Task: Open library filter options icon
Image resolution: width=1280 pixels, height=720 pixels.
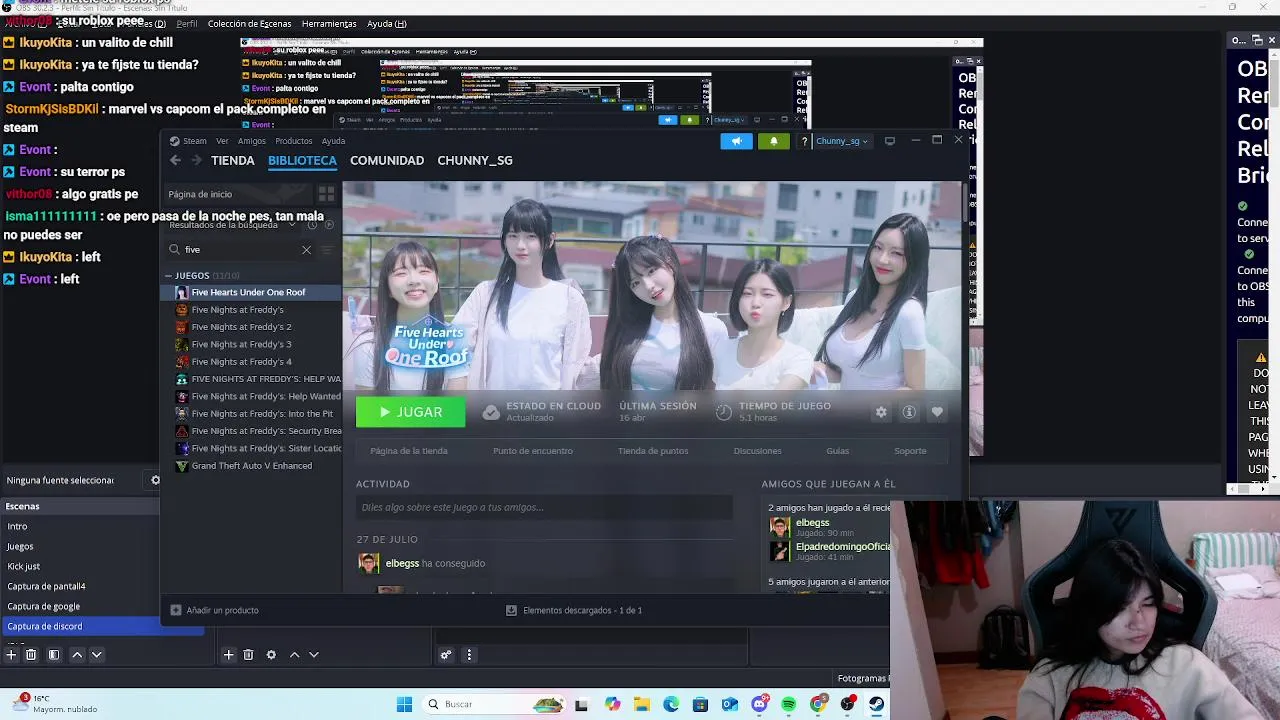Action: [x=326, y=249]
